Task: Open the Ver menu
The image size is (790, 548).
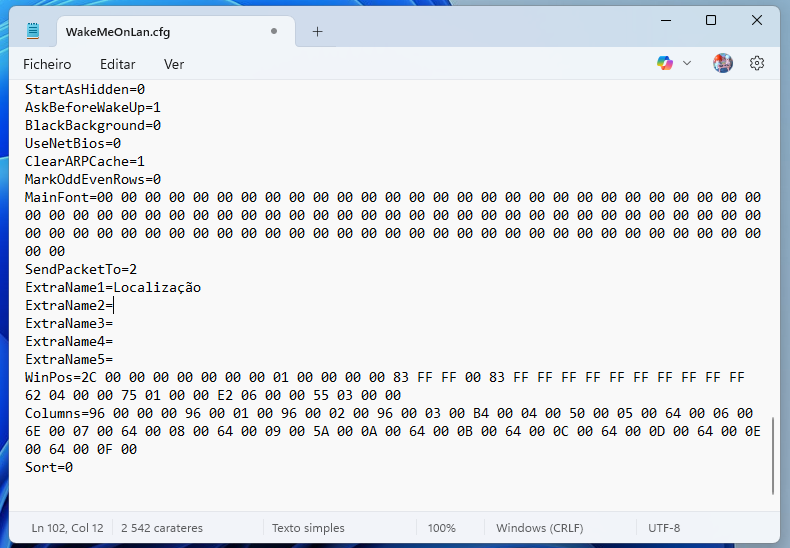Action: click(174, 64)
